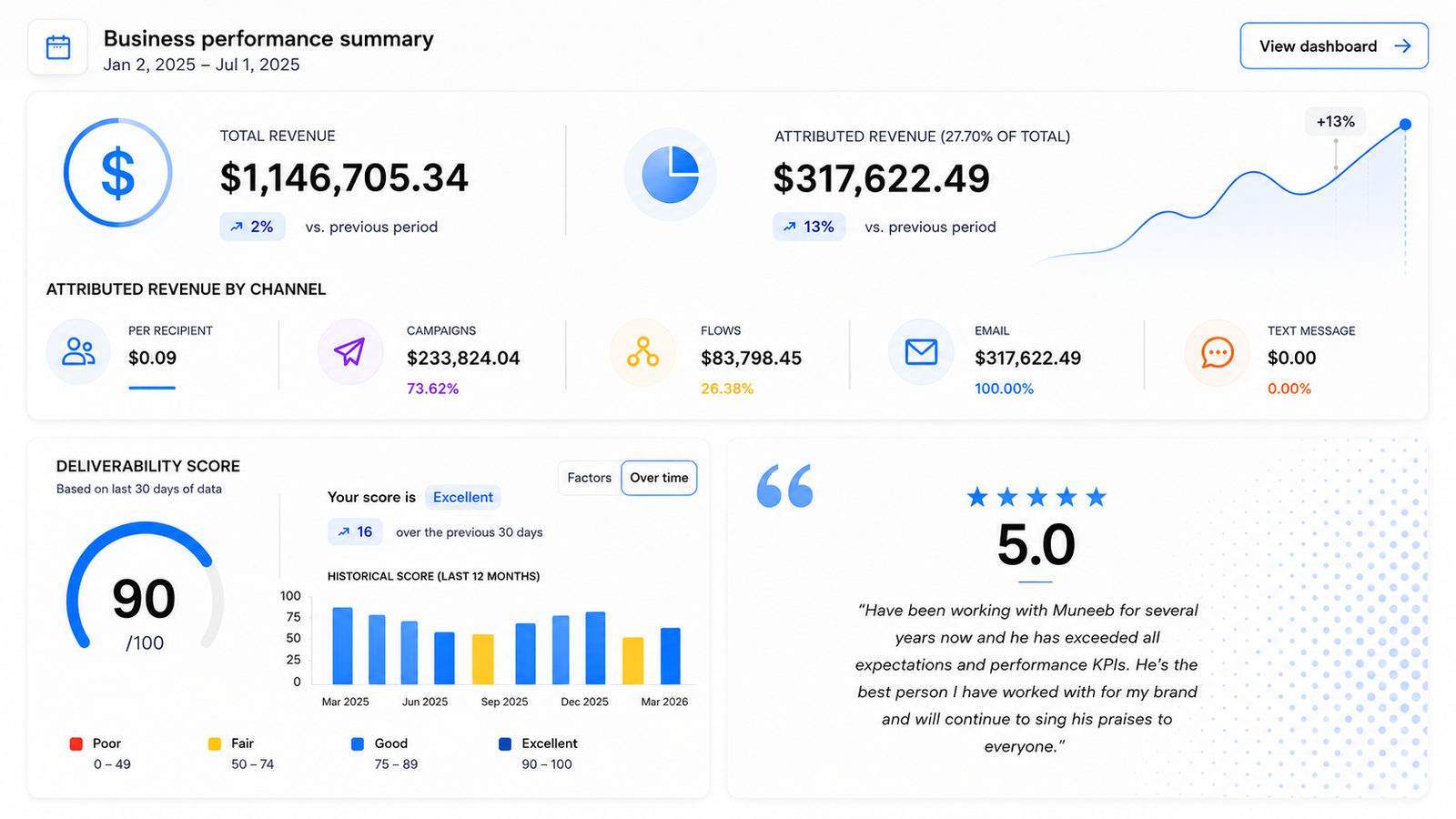Switch to the Factors view

(589, 478)
